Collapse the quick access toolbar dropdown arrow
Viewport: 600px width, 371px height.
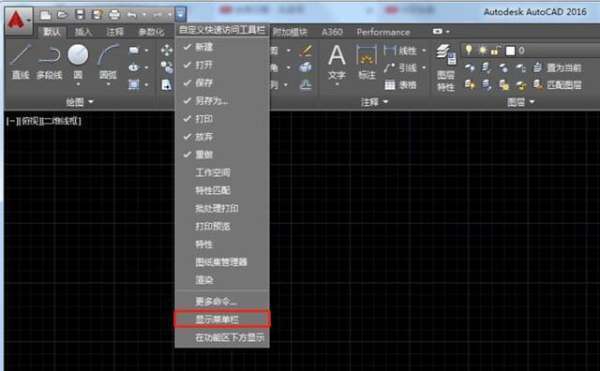181,15
